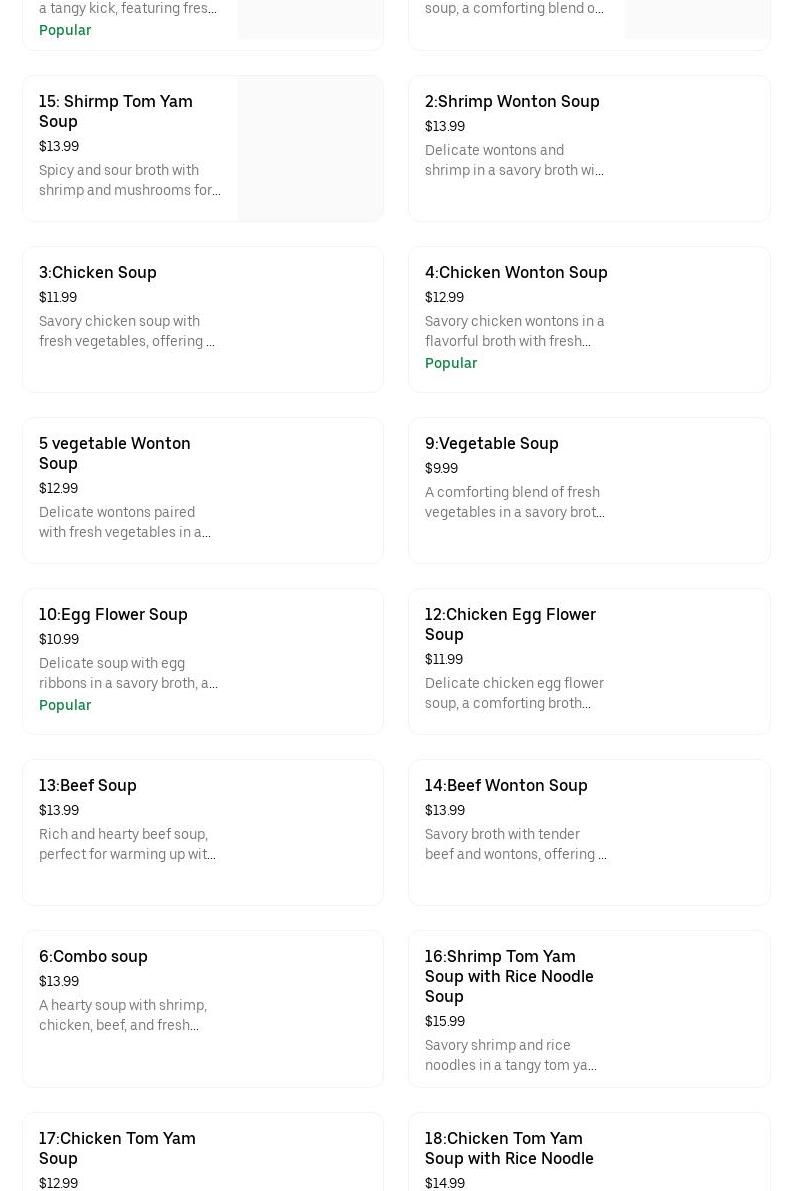Image resolution: width=804 pixels, height=1191 pixels.
Task: Choose 4:Chicken Wonton Soup title
Action: tap(516, 273)
